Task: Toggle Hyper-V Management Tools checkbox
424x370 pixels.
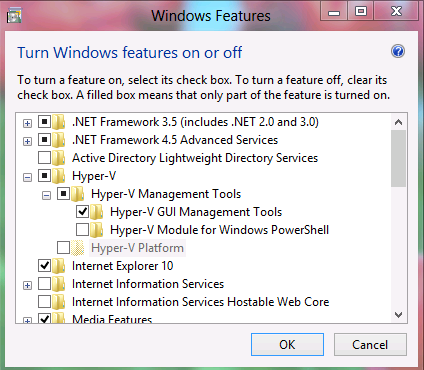Action: [63, 194]
